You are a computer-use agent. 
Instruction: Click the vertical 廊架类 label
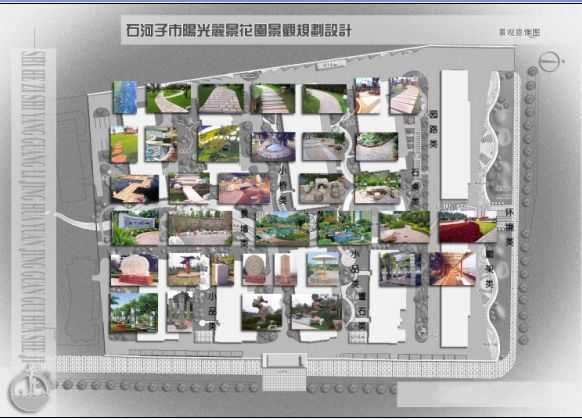490,269
